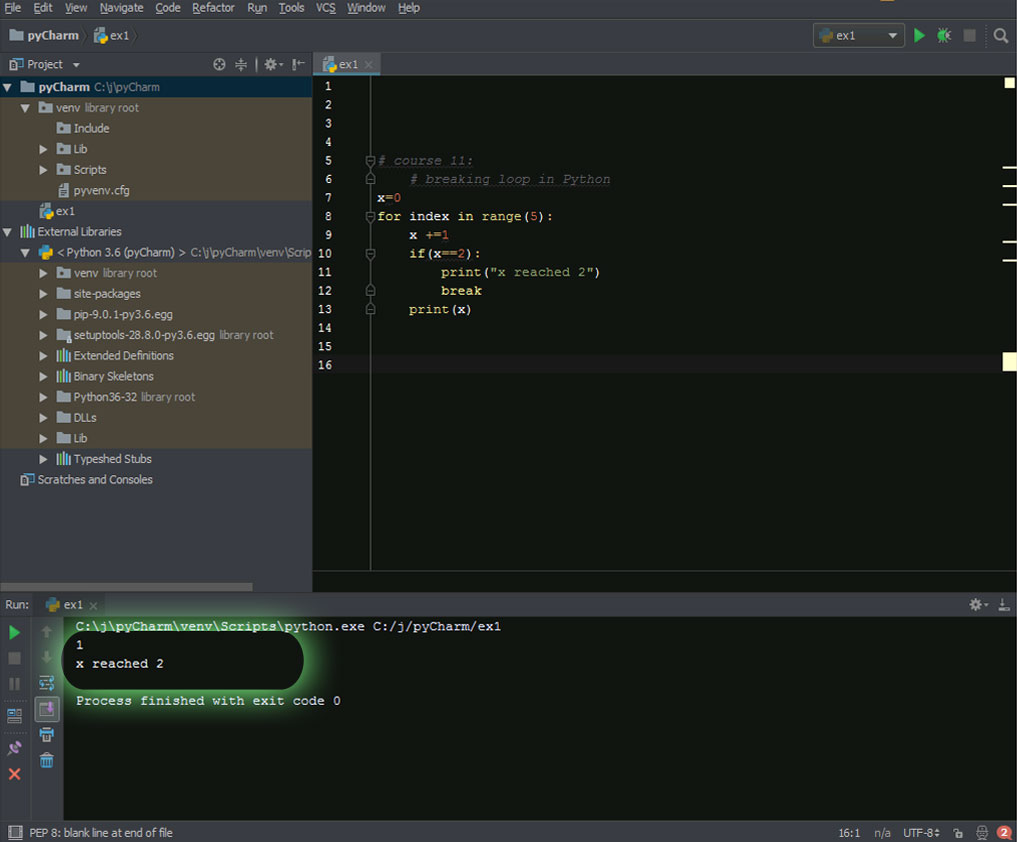Image resolution: width=1017 pixels, height=842 pixels.
Task: Expand the DLLs folder
Action: pos(43,418)
